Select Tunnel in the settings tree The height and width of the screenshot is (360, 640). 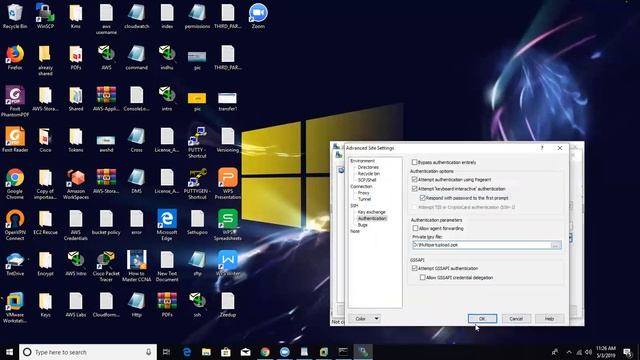(364, 199)
